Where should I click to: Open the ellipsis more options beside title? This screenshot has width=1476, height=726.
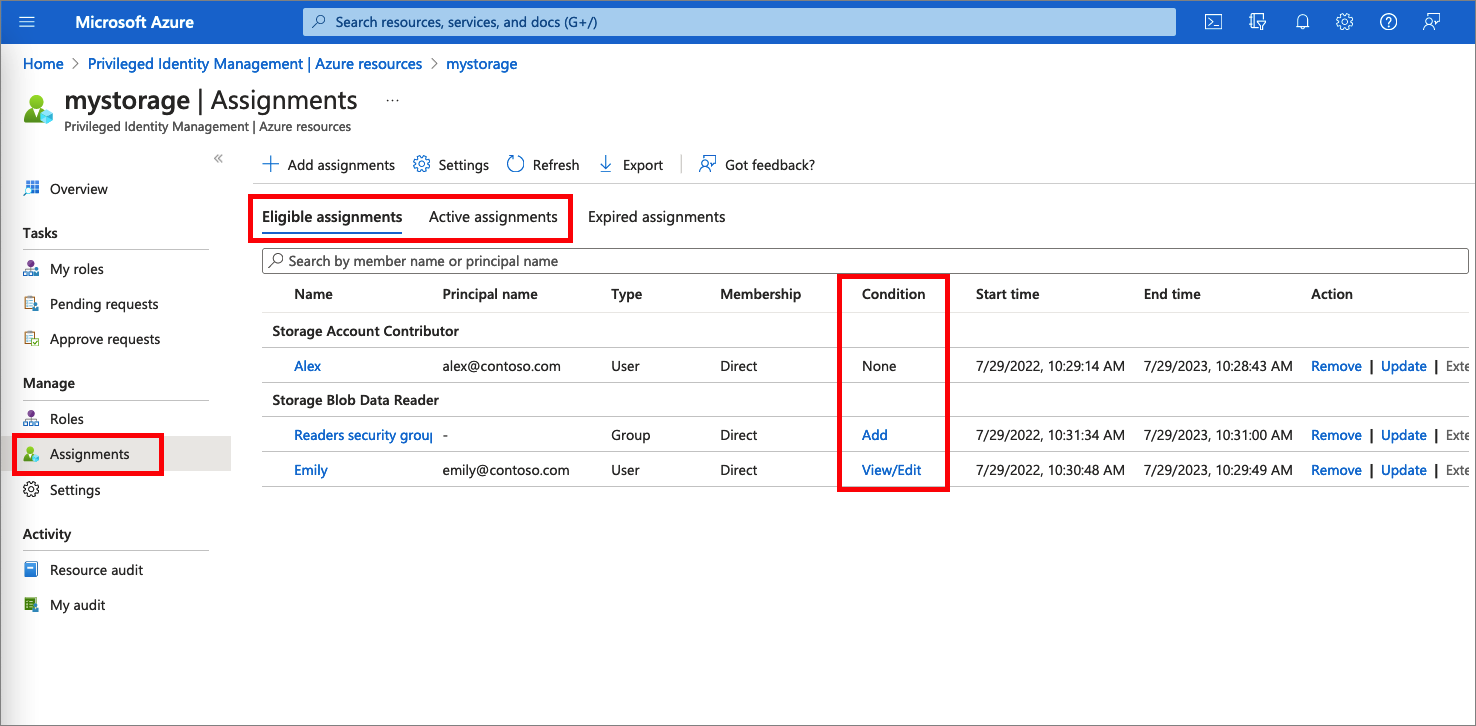(392, 101)
